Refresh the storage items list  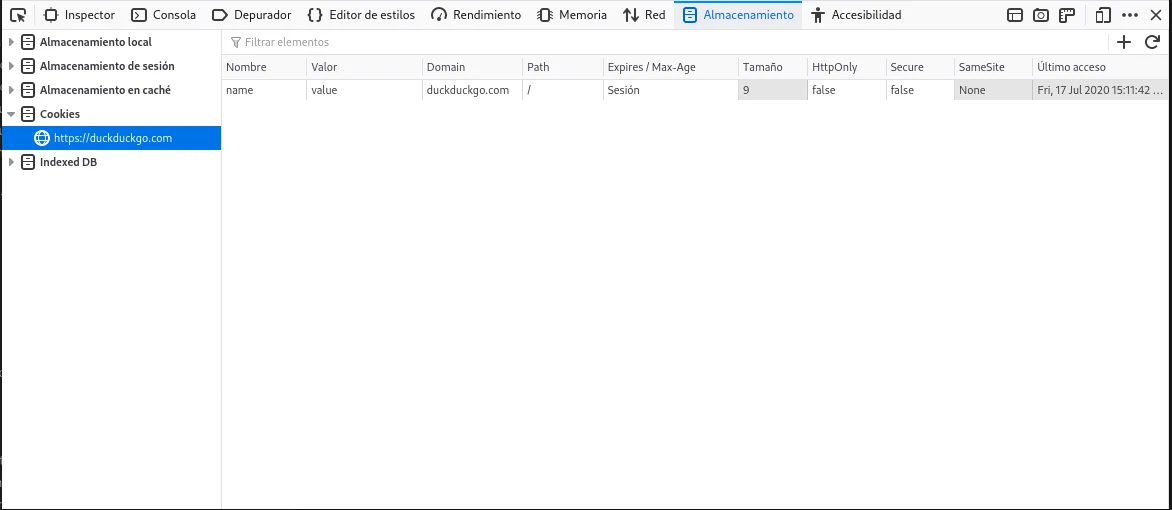click(x=1152, y=42)
